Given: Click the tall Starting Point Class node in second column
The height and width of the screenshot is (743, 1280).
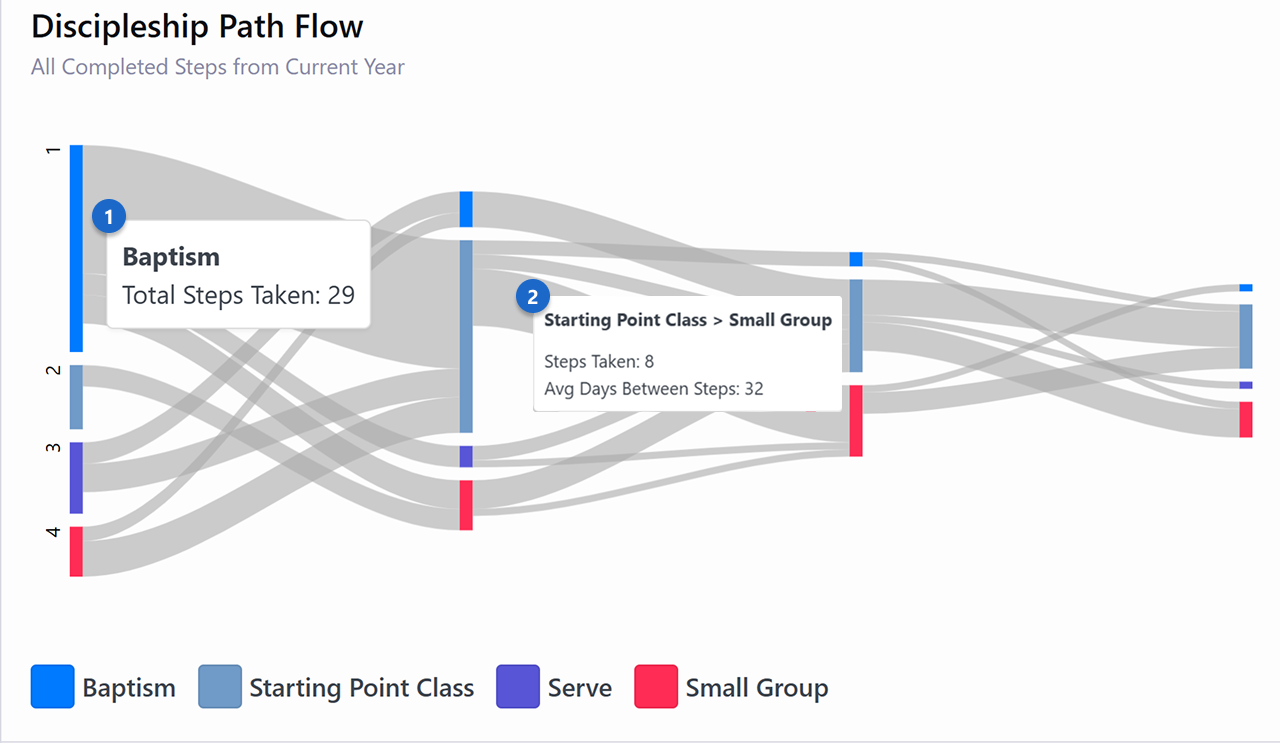Looking at the screenshot, I should pyautogui.click(x=466, y=335).
